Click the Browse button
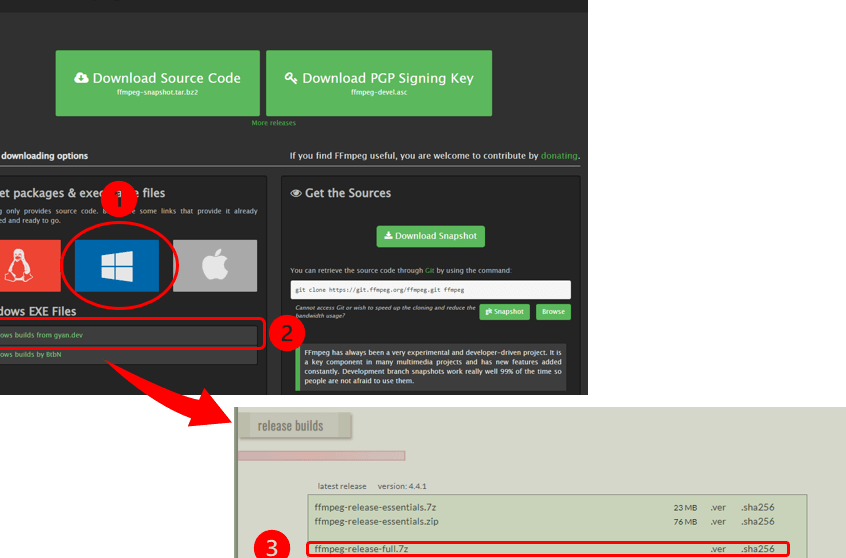The height and width of the screenshot is (558, 846). click(553, 312)
